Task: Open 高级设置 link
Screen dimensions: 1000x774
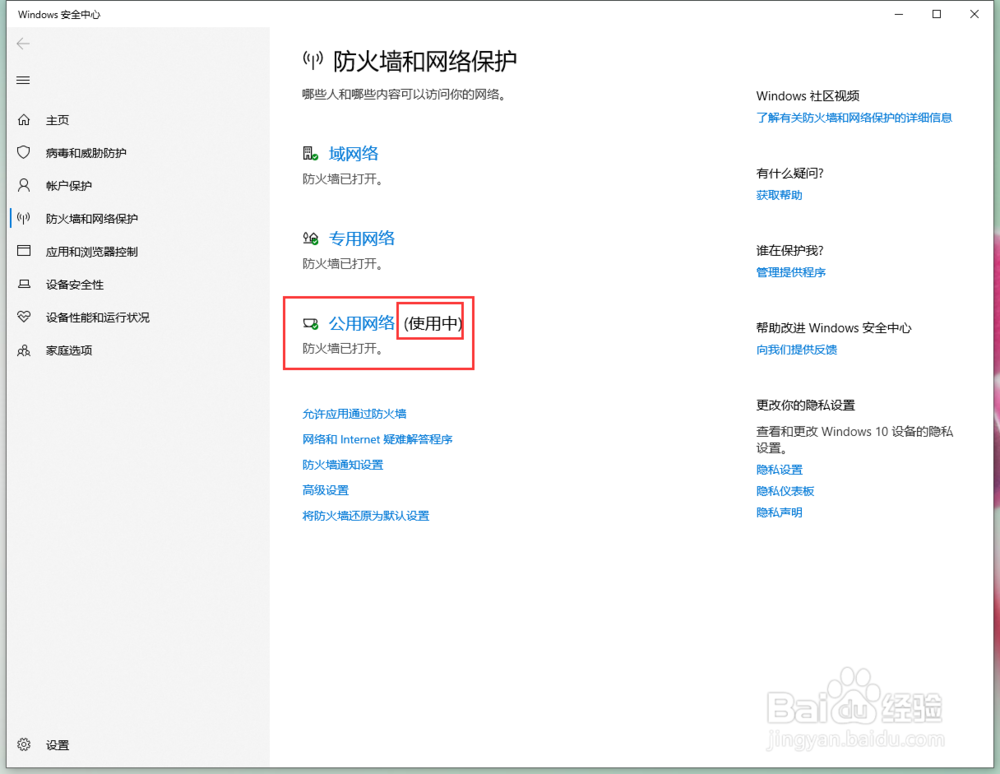Action: (x=325, y=490)
